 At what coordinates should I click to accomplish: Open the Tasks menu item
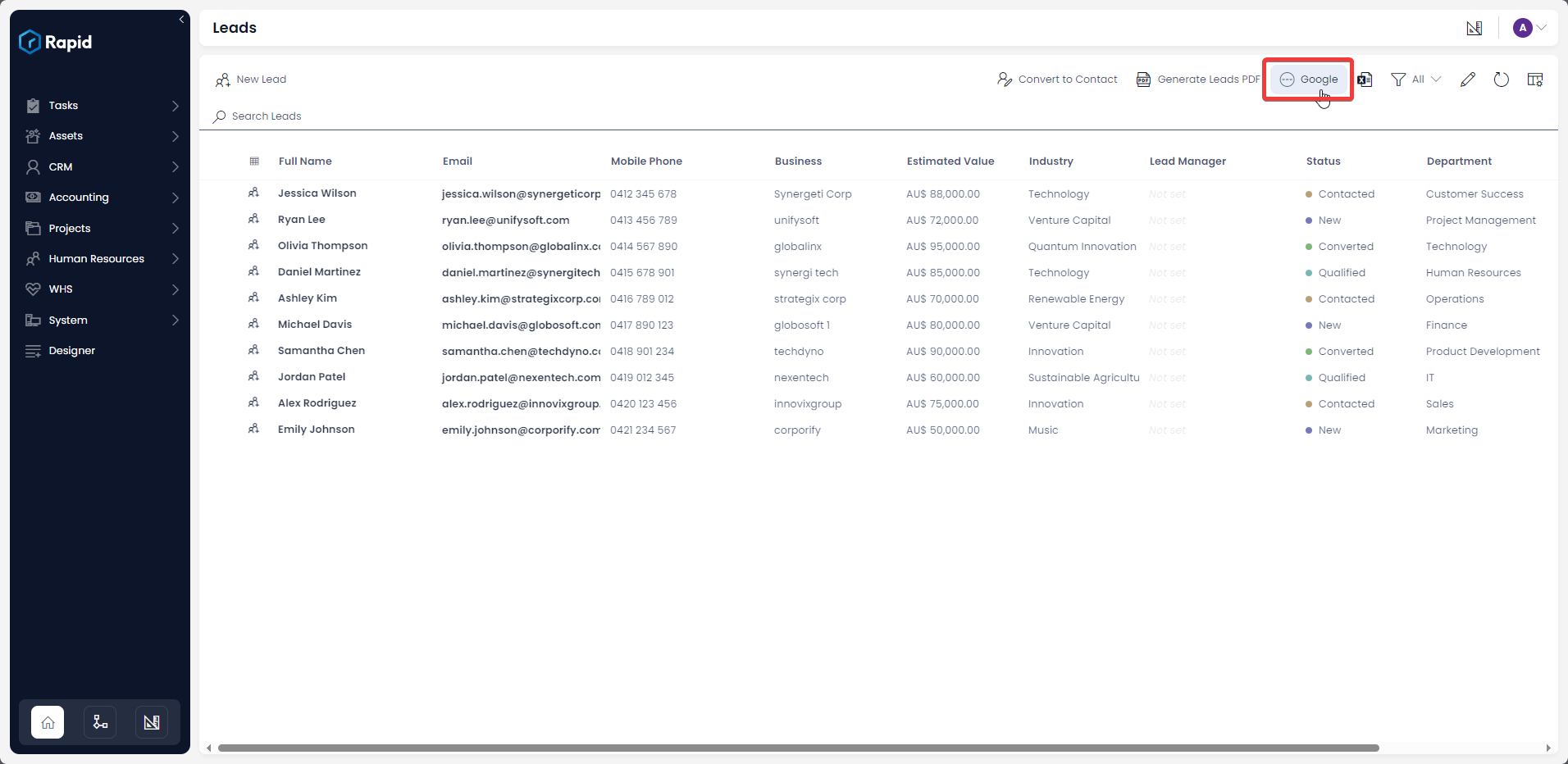pos(63,106)
